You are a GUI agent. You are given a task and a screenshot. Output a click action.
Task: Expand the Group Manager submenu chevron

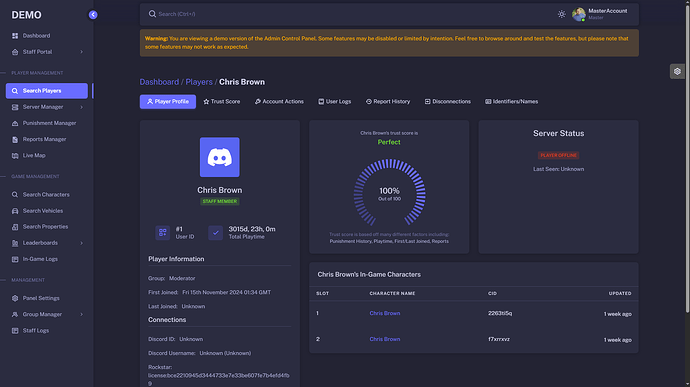[81, 314]
